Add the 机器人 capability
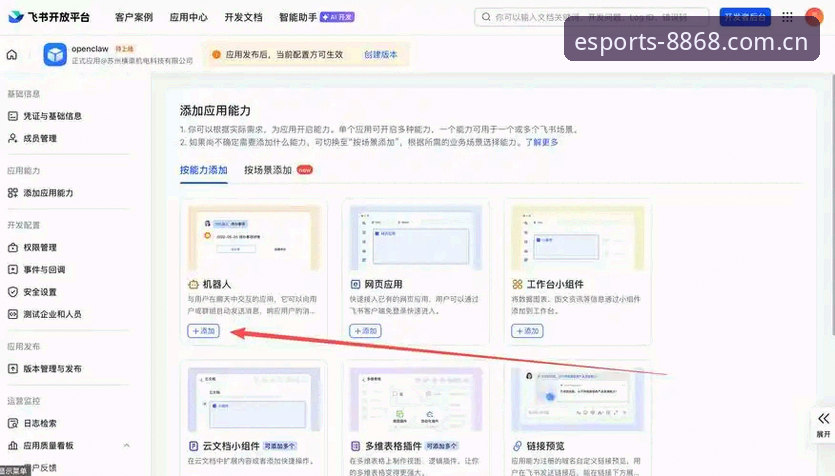Screen dimensions: 835x476 [x=203, y=331]
